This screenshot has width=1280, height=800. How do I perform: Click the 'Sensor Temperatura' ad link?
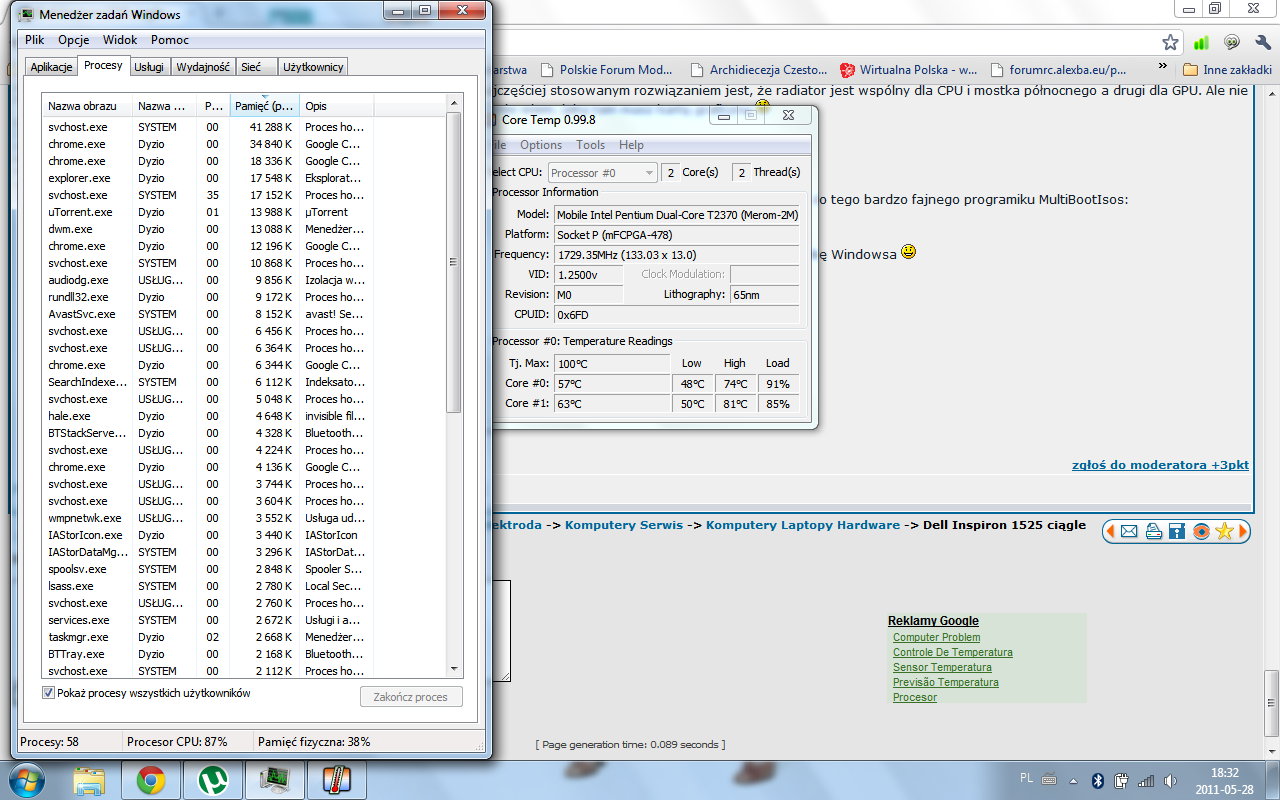[942, 667]
